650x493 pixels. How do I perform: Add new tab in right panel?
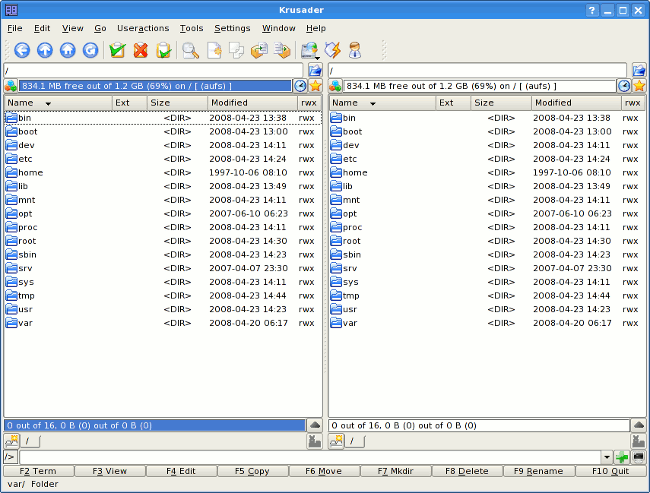point(336,441)
